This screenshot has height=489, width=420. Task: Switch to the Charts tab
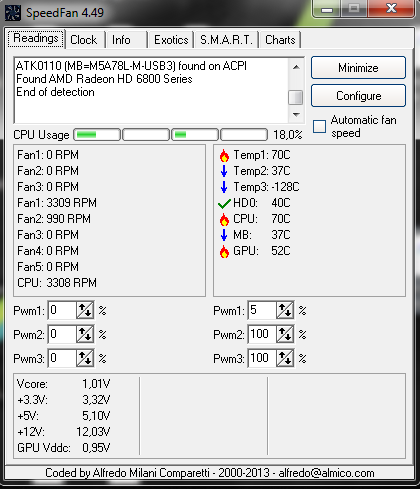click(x=280, y=40)
